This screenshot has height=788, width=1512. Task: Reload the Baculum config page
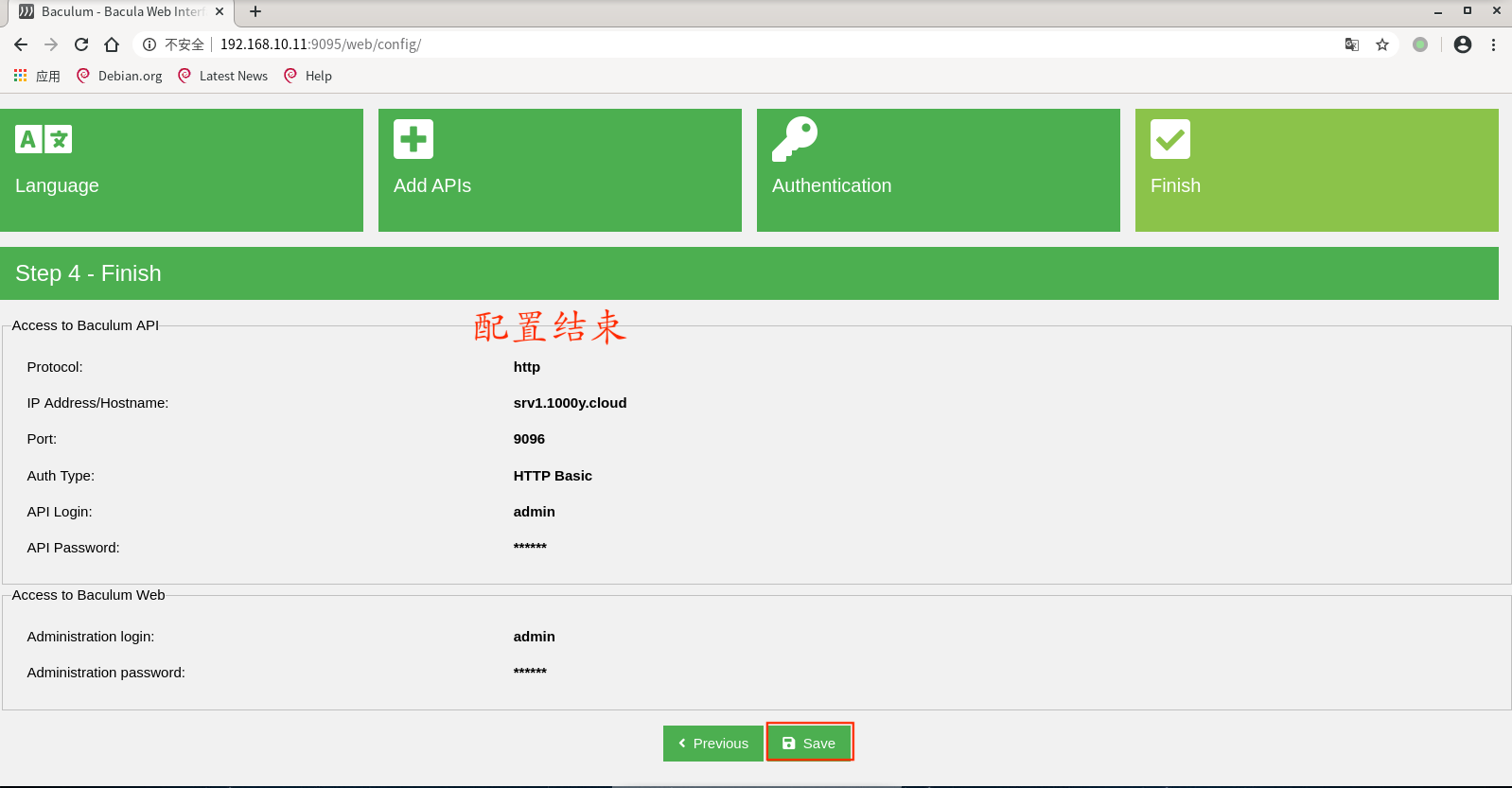click(x=81, y=44)
